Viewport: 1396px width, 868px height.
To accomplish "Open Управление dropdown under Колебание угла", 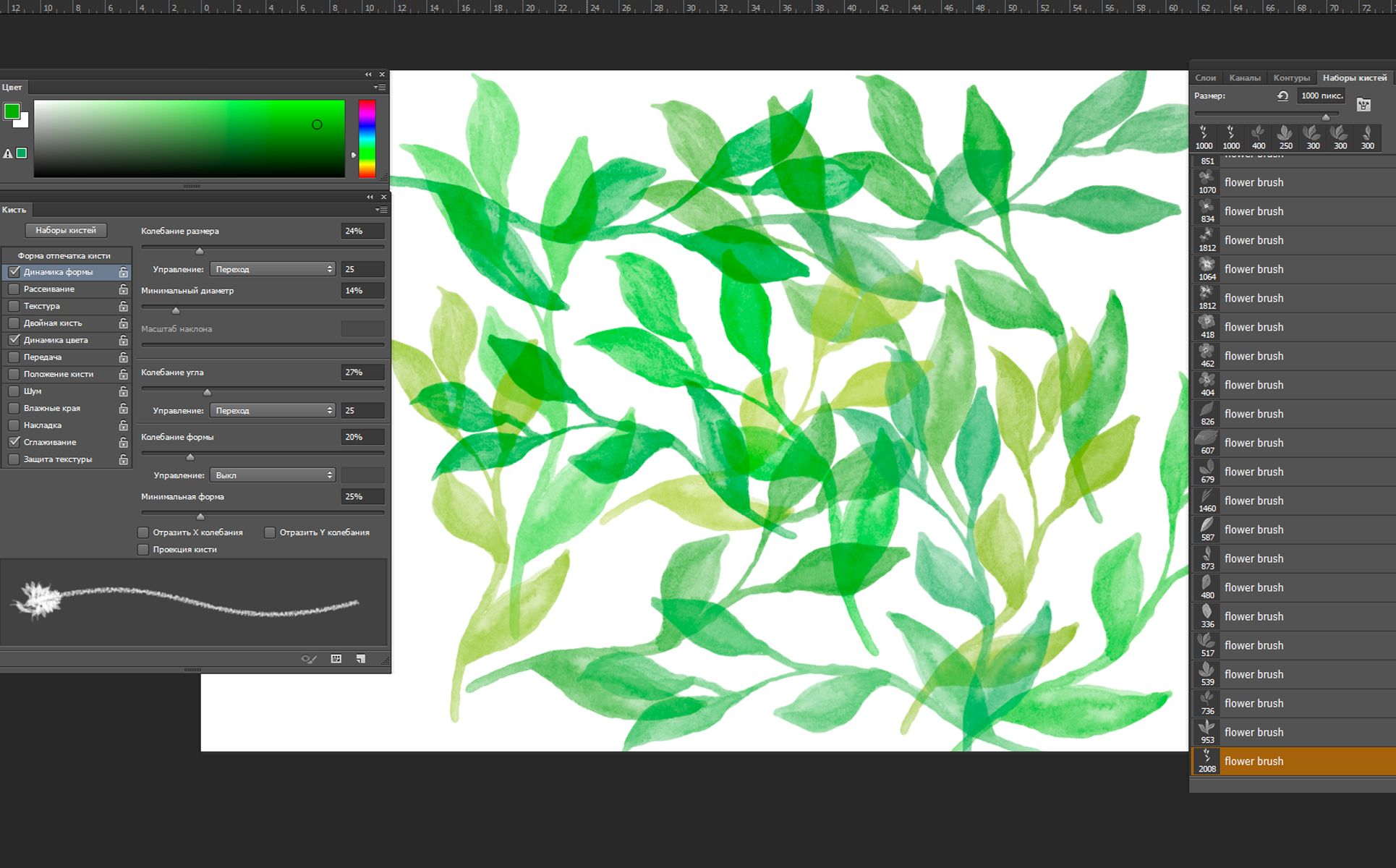I will pos(273,410).
